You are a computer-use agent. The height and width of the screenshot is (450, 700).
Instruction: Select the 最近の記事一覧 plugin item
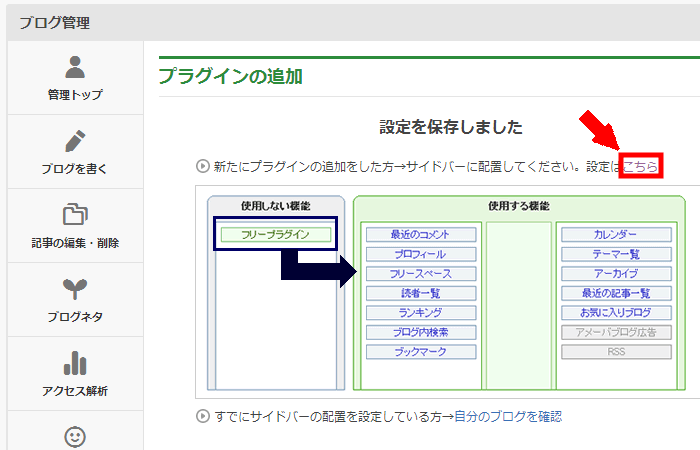616,293
